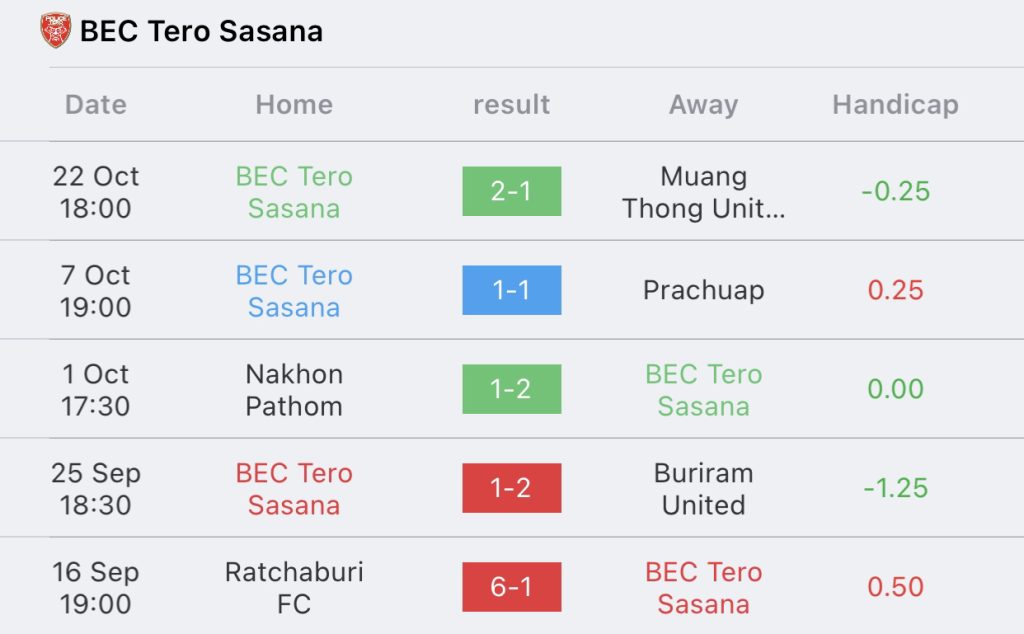Open the Ratchaburi FC home team
The width and height of the screenshot is (1024, 634).
(x=294, y=588)
